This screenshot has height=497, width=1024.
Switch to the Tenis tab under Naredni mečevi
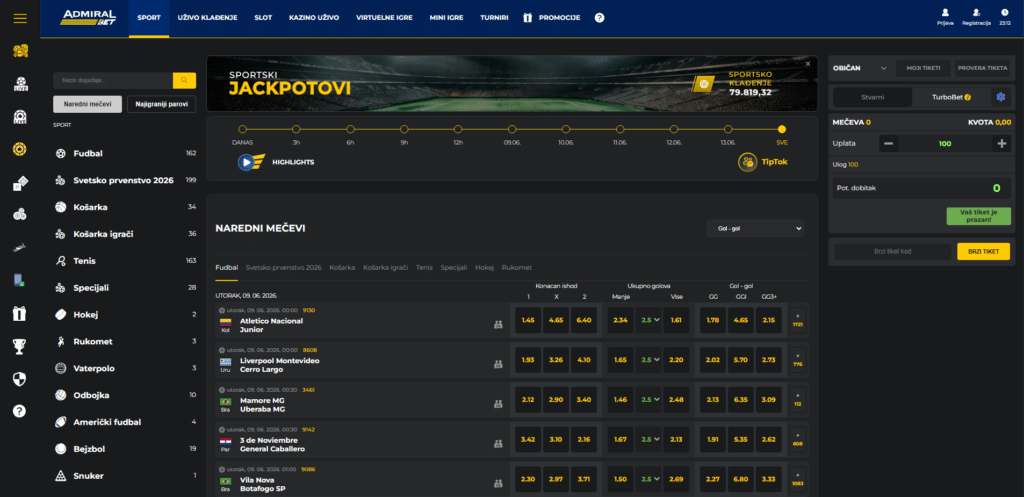click(x=424, y=268)
